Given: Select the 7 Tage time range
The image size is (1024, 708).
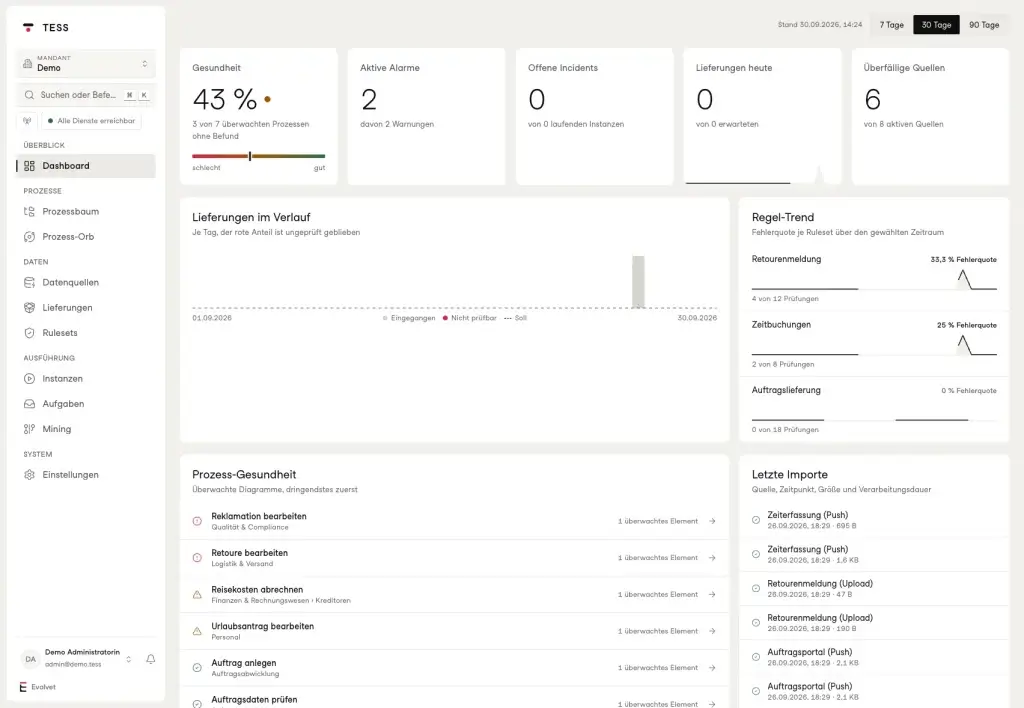Looking at the screenshot, I should pyautogui.click(x=891, y=25).
